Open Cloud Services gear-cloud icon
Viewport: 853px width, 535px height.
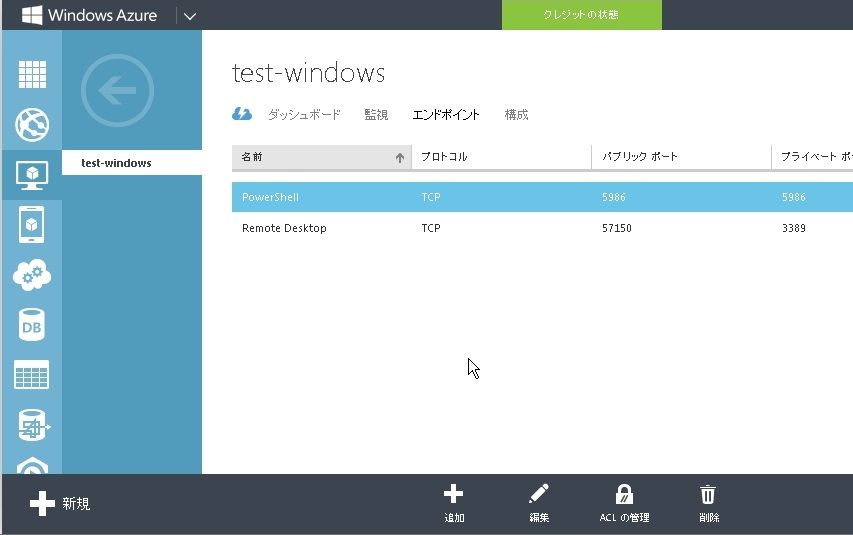tap(32, 275)
